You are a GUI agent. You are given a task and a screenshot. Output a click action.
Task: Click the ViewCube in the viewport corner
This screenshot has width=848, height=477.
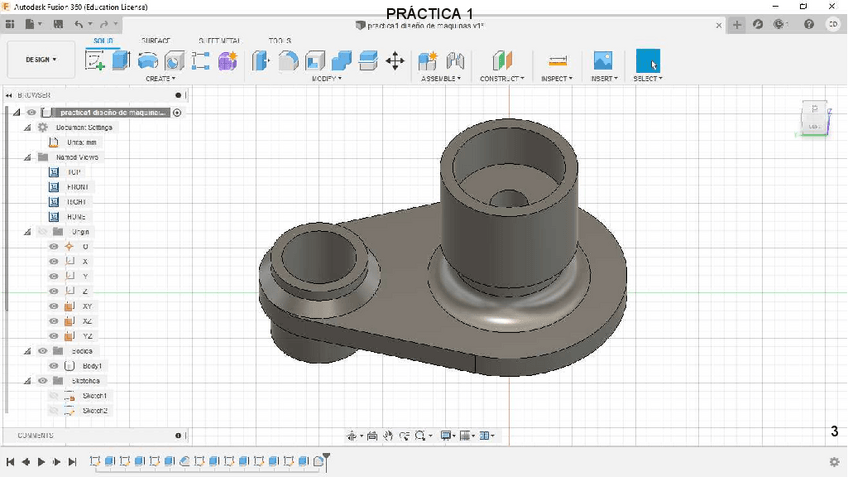coord(814,117)
